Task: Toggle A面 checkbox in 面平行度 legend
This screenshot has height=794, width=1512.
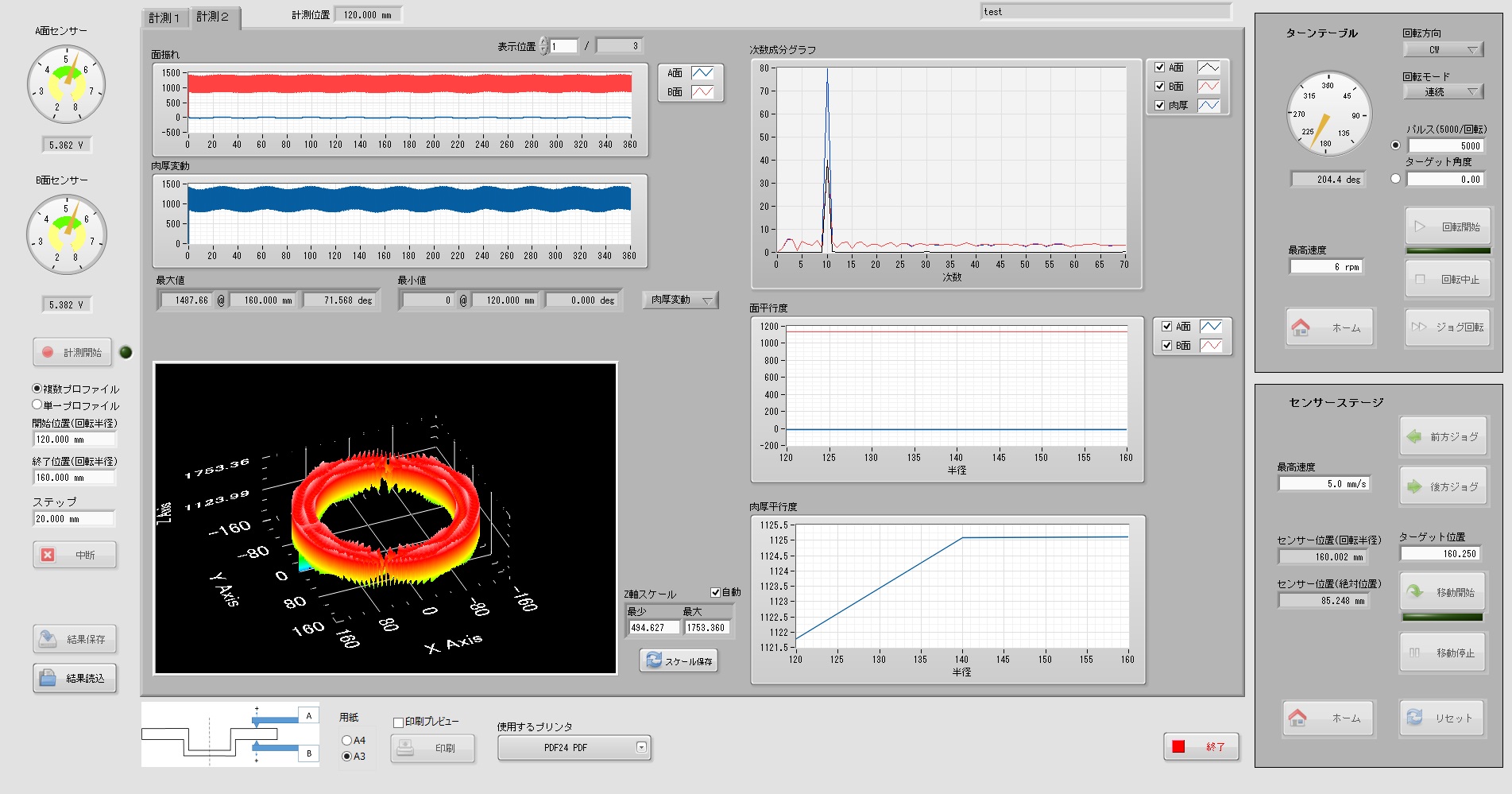Action: click(1167, 326)
